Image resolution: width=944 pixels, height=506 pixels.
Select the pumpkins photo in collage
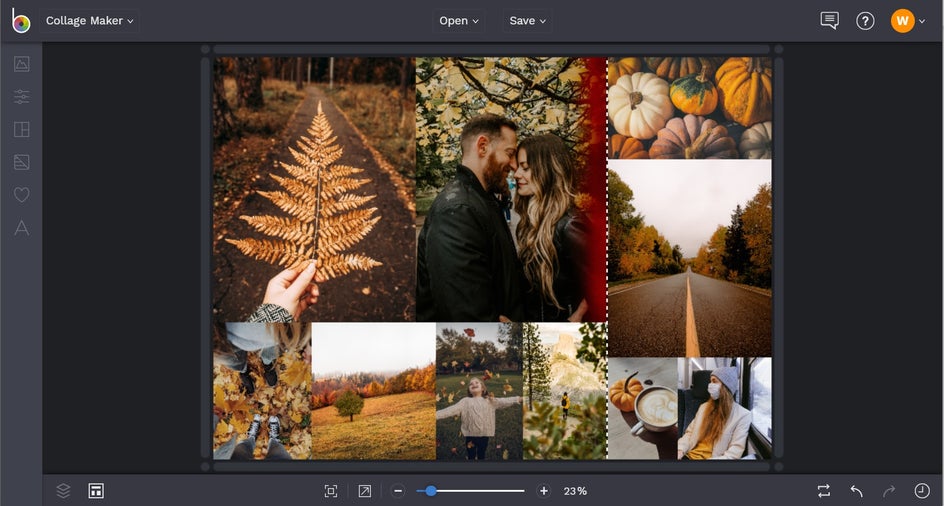tap(689, 107)
